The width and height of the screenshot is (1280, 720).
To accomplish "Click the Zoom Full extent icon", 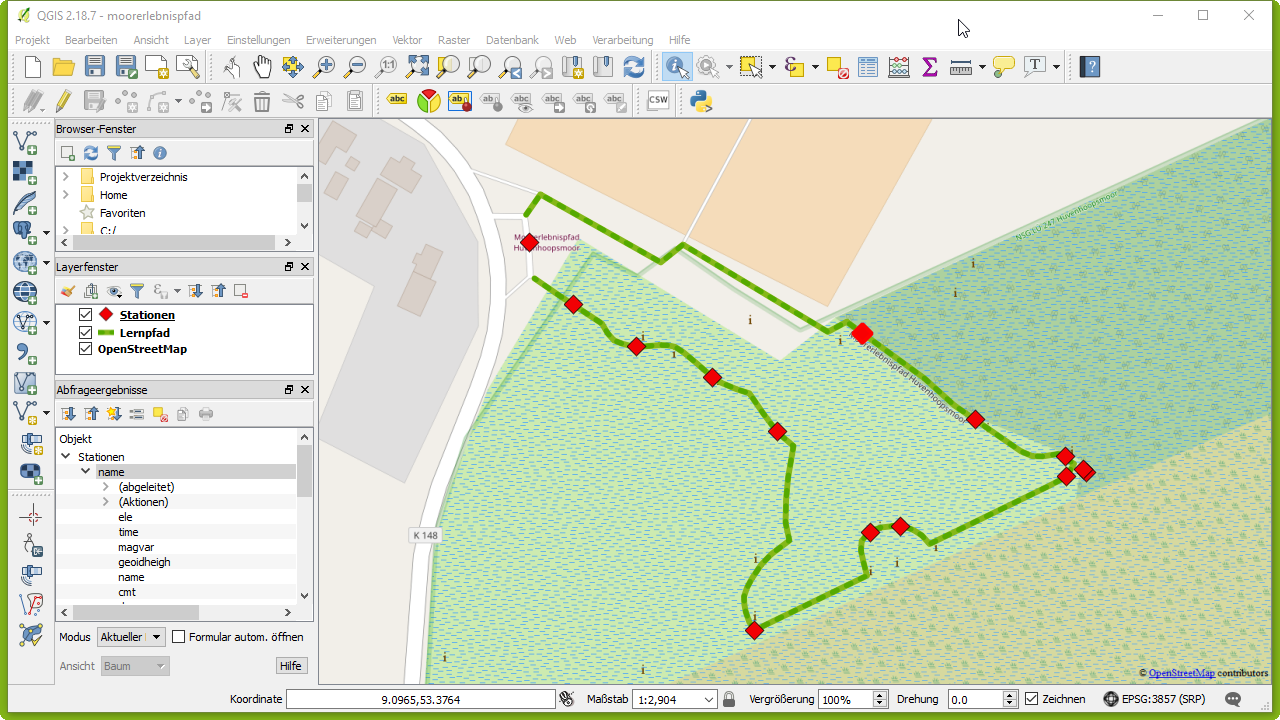I will point(417,67).
